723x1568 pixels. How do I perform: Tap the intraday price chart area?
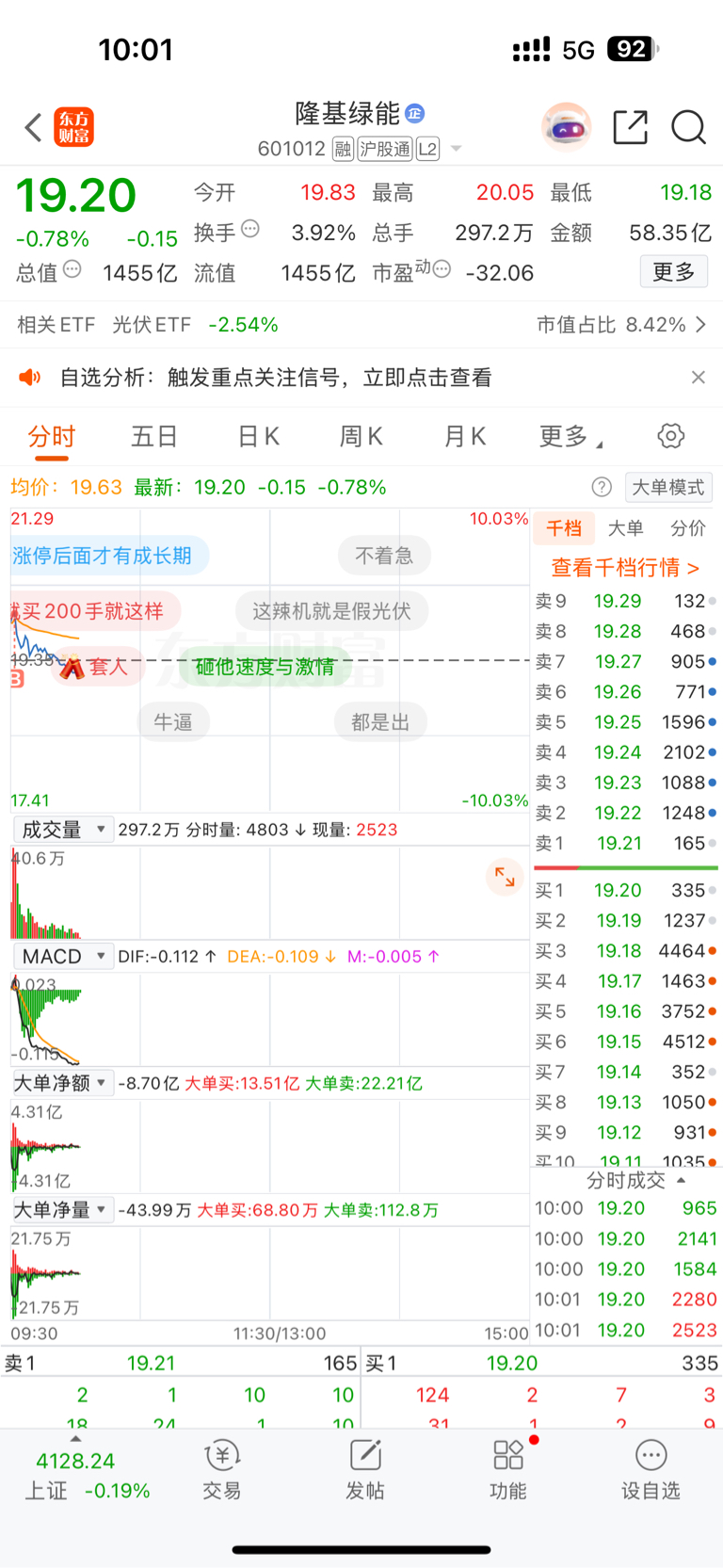tap(270, 660)
